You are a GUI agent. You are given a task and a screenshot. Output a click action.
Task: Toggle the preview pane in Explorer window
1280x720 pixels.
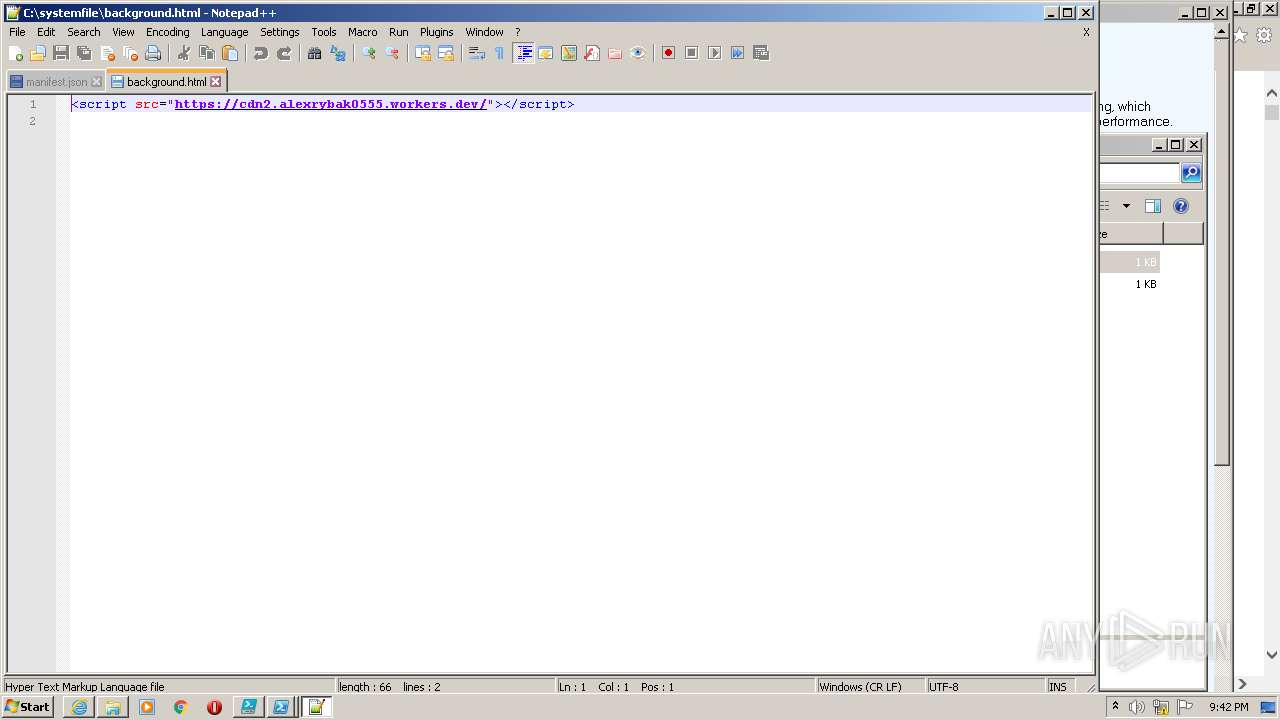1152,206
